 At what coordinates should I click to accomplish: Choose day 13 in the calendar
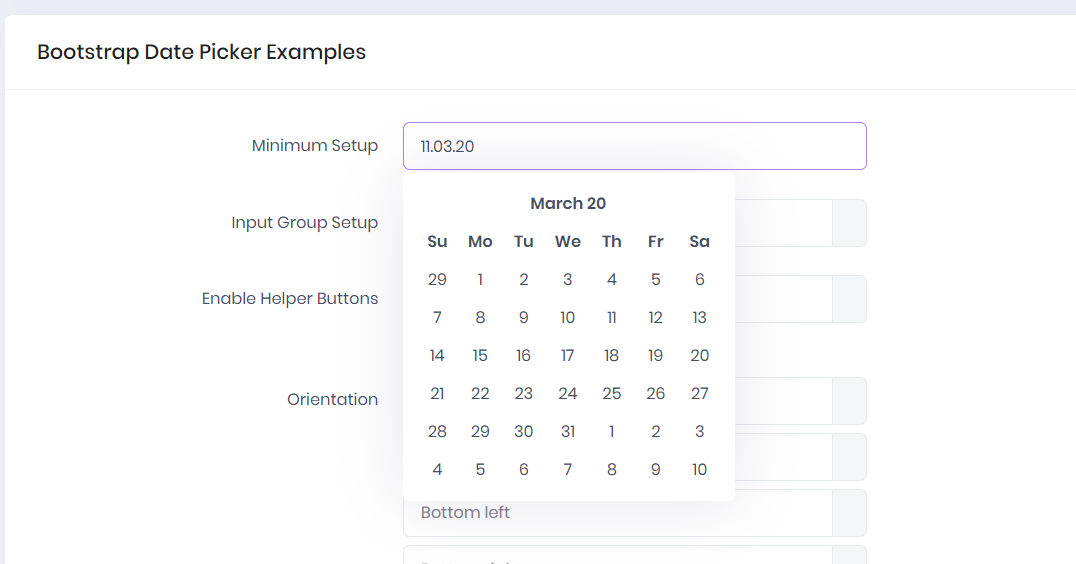coord(699,318)
